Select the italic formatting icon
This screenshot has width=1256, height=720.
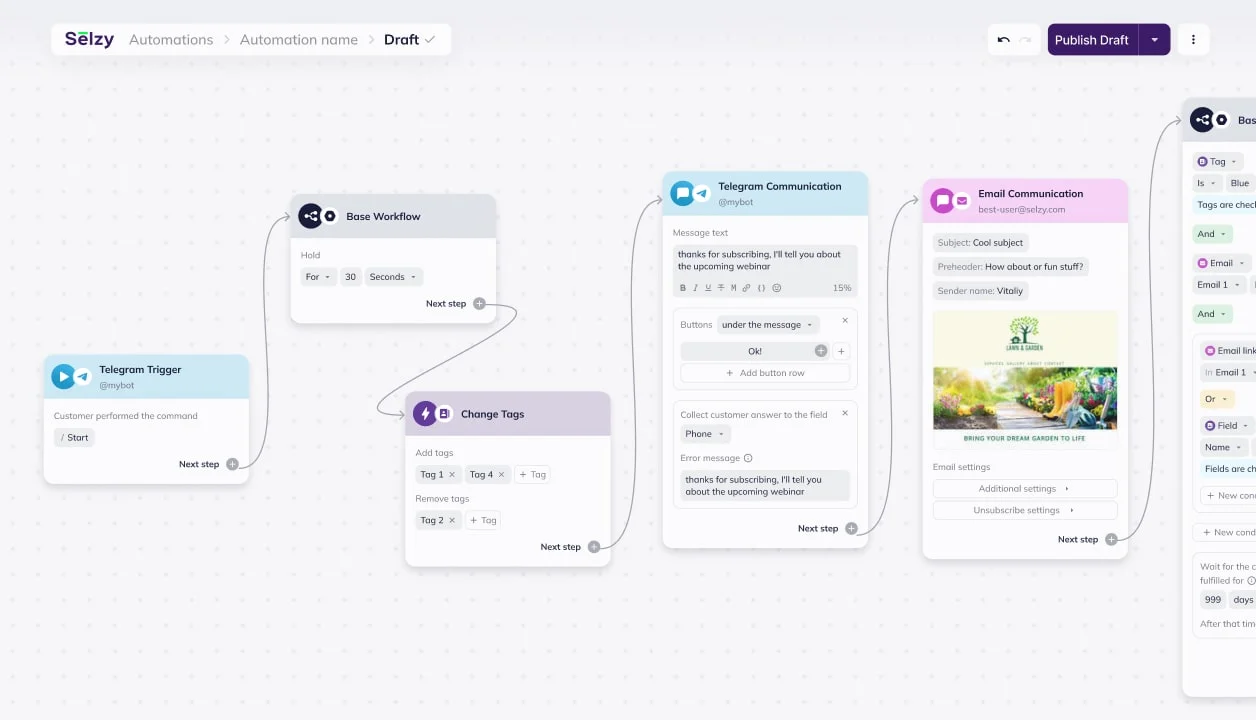coord(696,288)
